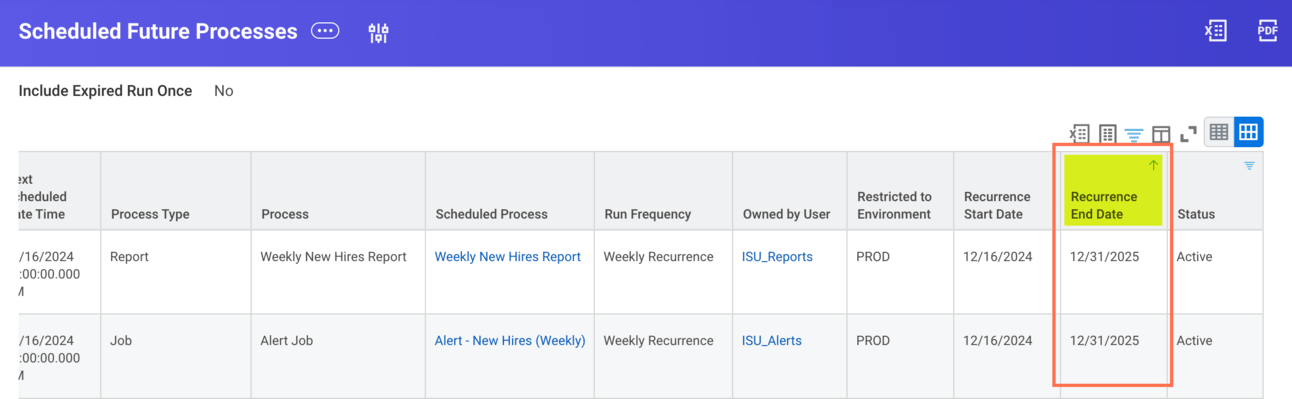The height and width of the screenshot is (399, 1292).
Task: Expand table to fullscreen mode
Action: point(1188,133)
